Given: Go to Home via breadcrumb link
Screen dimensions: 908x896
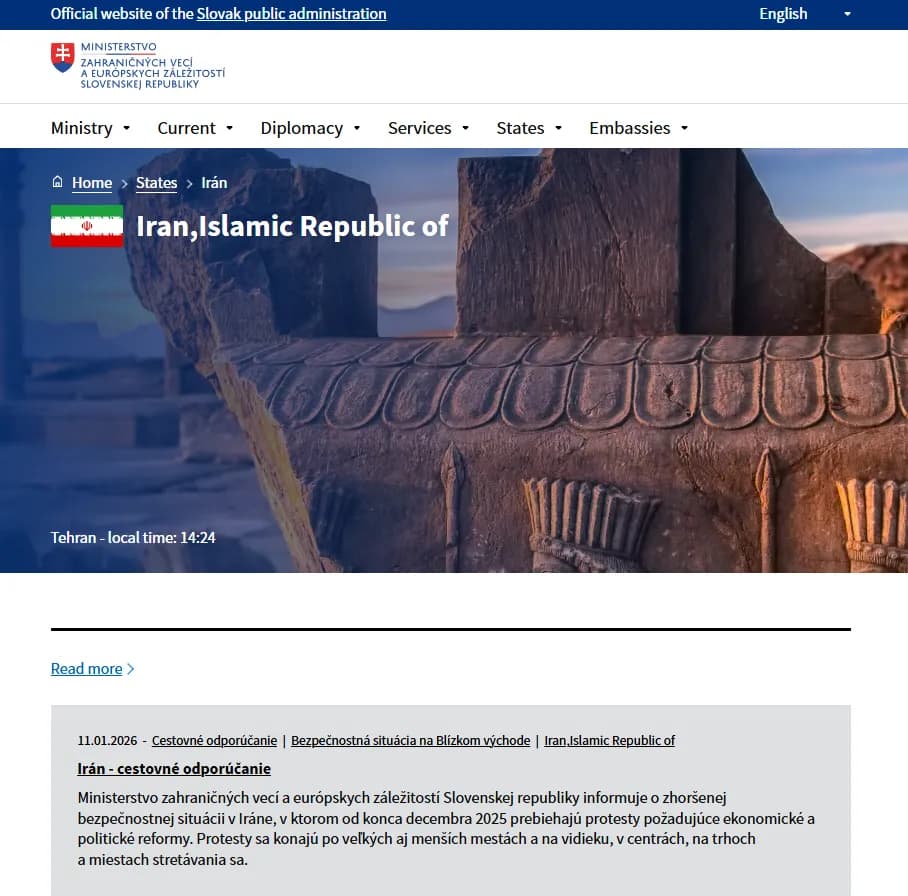Looking at the screenshot, I should pyautogui.click(x=92, y=183).
